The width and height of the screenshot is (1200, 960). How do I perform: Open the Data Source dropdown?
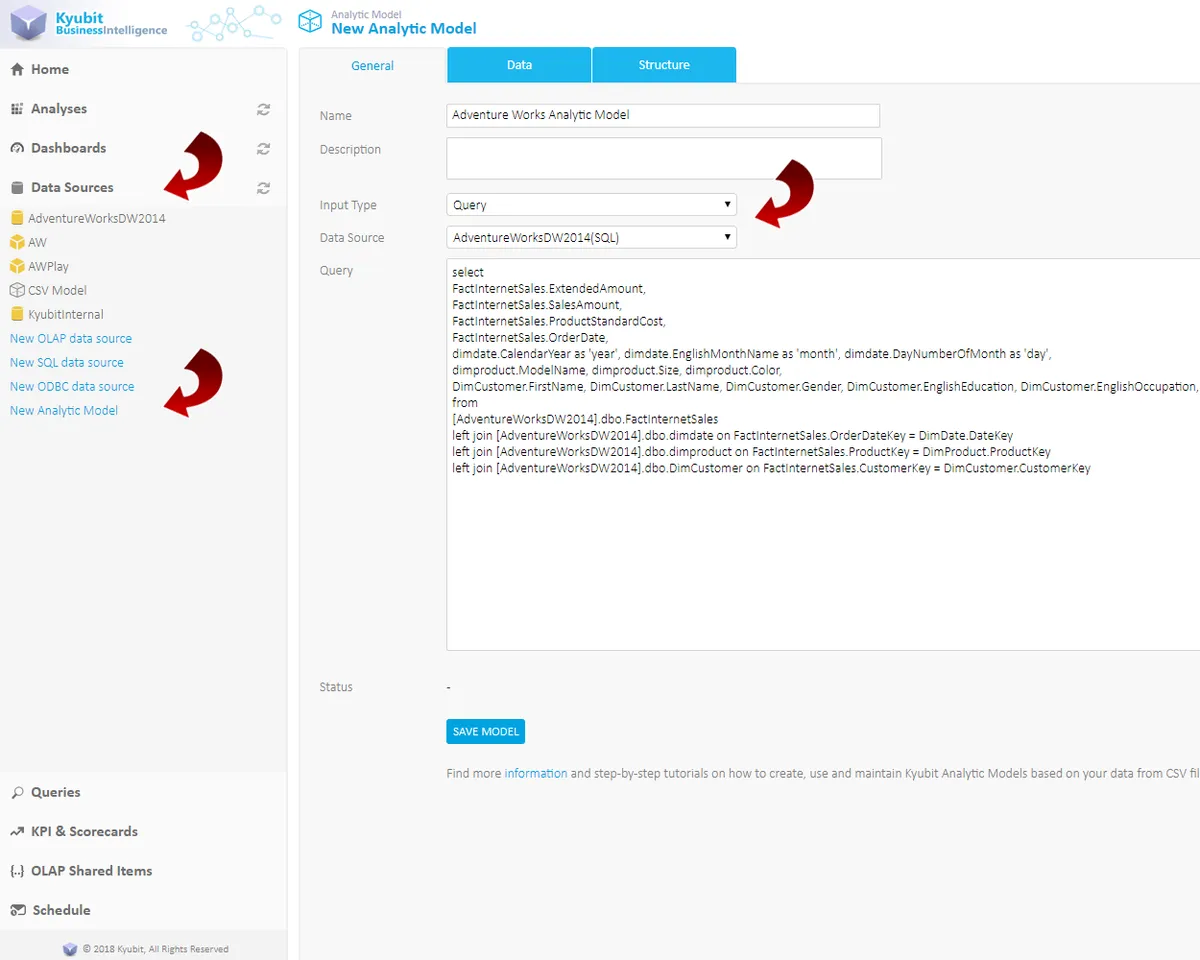tap(591, 238)
